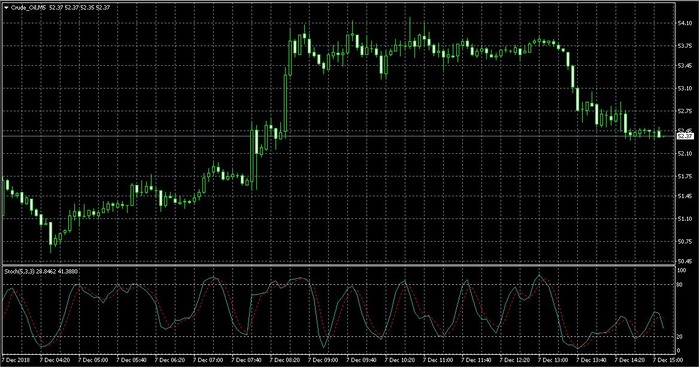Click the 52.10 price axis label
Image resolution: width=700 pixels, height=368 pixels.
[x=685, y=154]
